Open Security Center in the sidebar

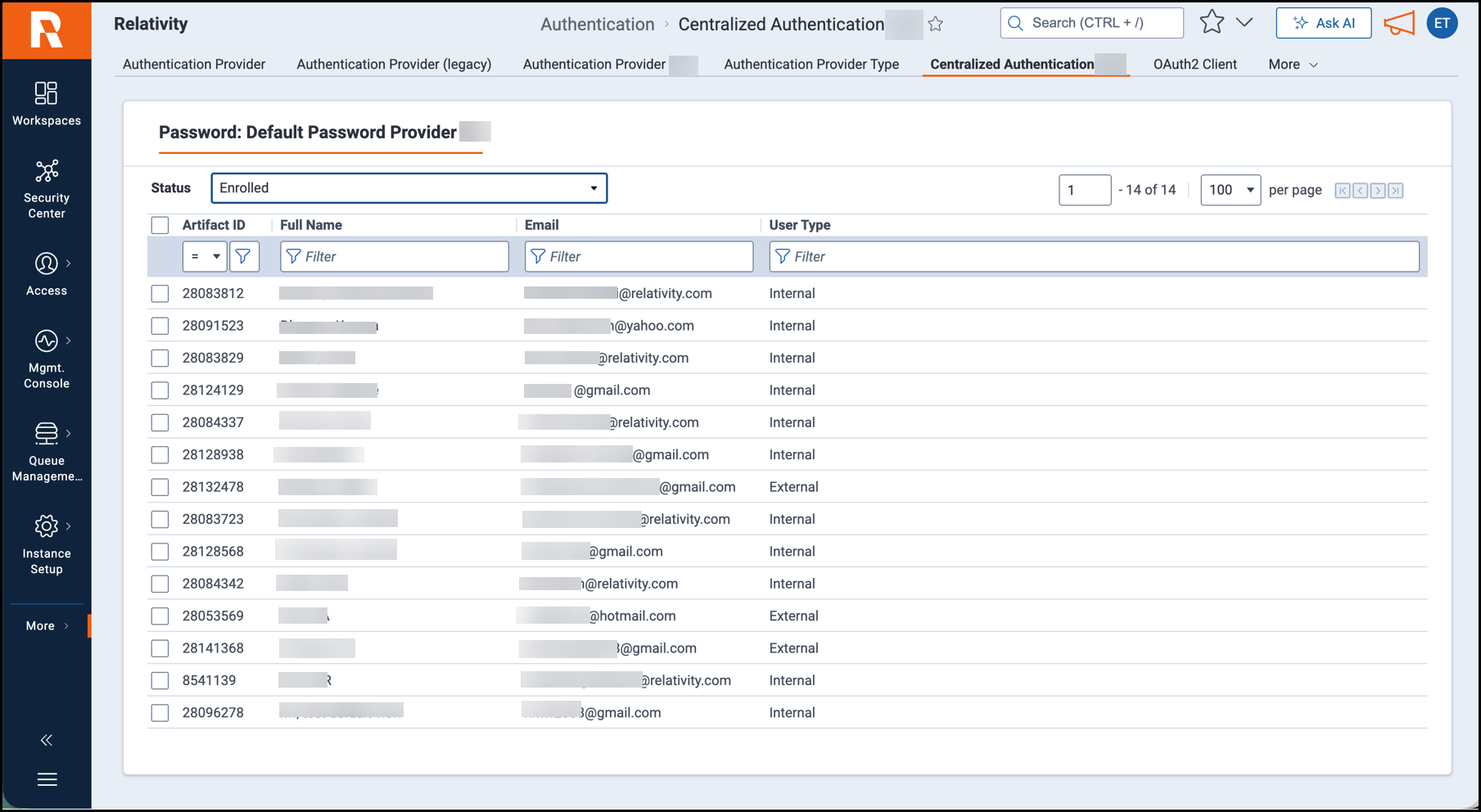47,189
